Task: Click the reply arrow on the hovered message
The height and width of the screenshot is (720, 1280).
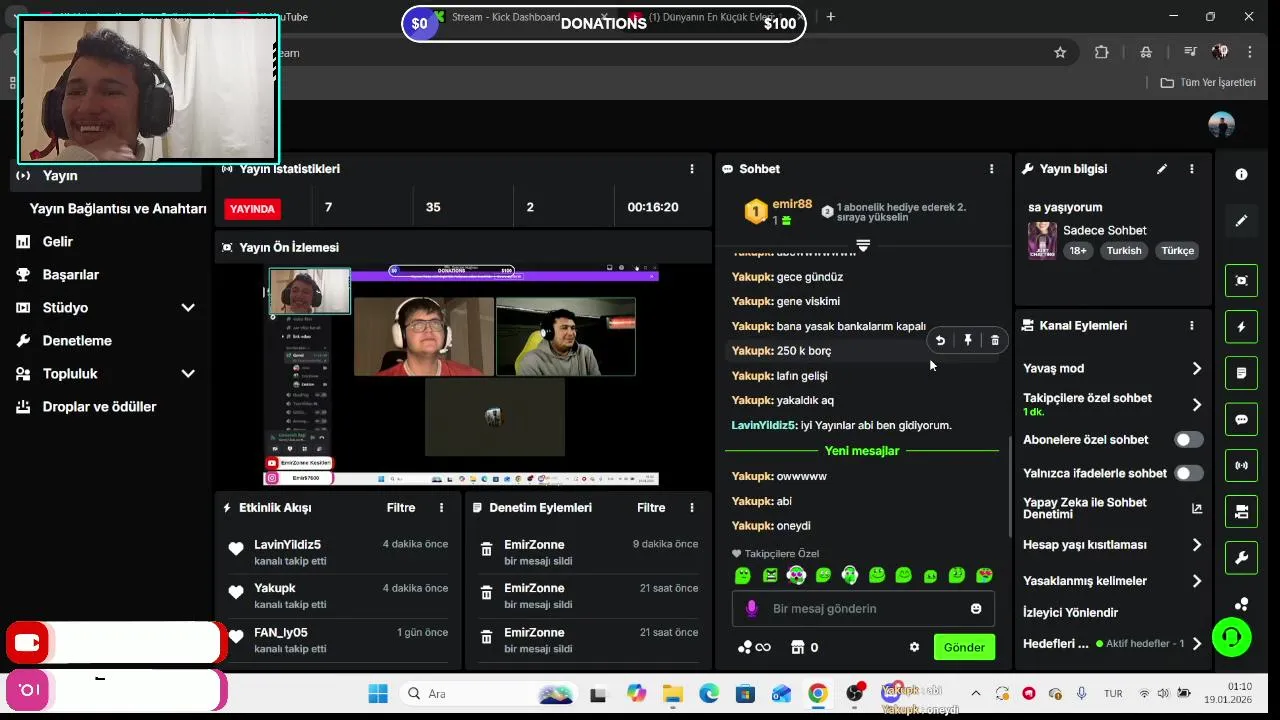Action: tap(940, 341)
